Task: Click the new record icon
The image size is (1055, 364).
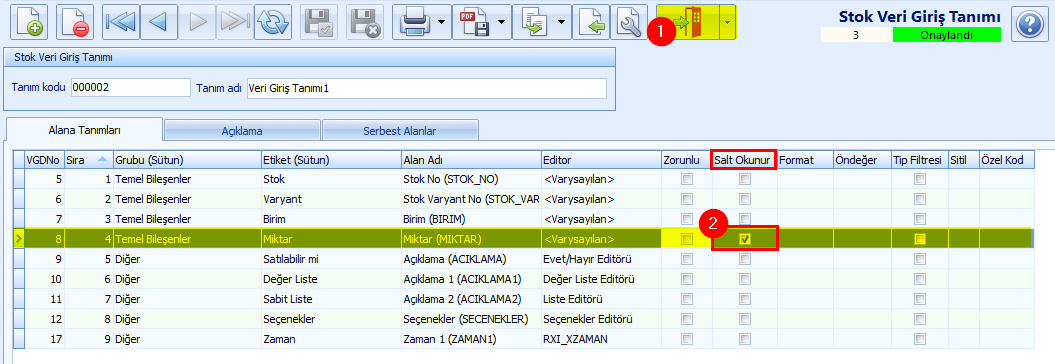Action: pos(28,22)
